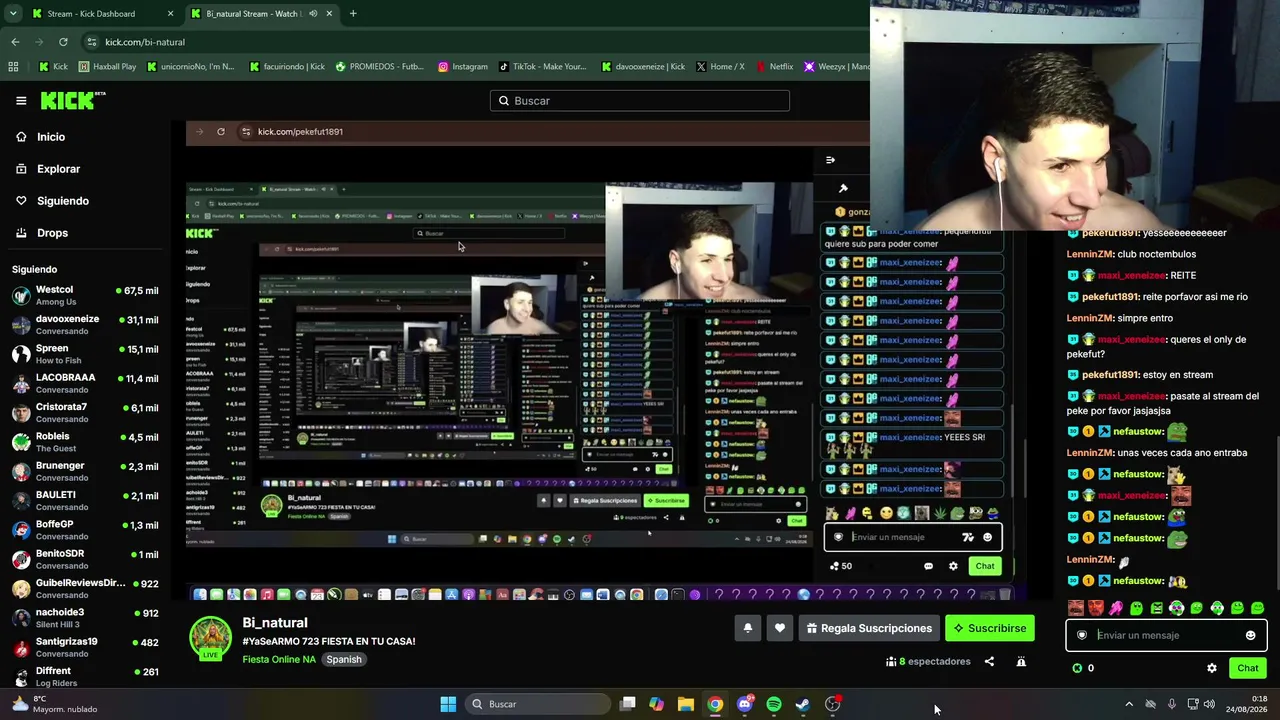Click the address bar URL kick.com/bi-natural

pos(145,42)
